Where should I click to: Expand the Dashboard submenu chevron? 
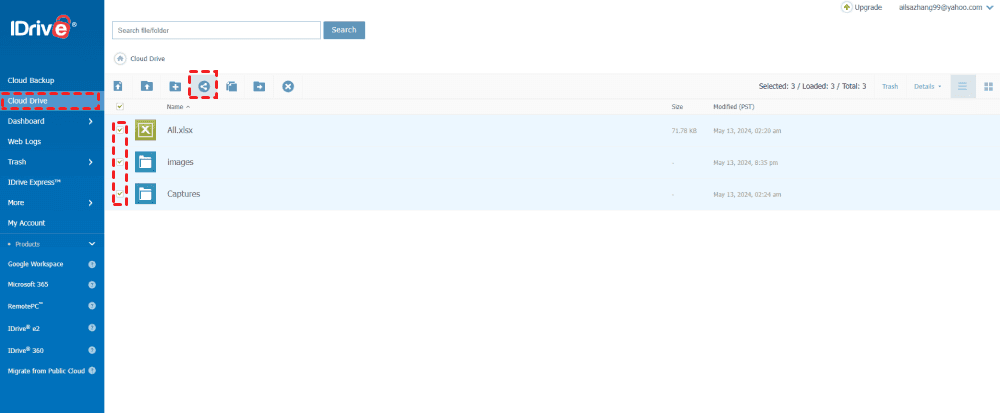click(x=91, y=121)
